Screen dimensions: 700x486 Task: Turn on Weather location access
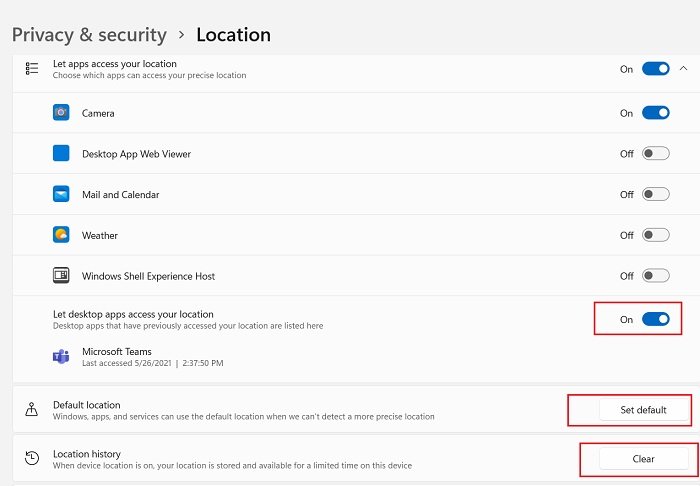pos(655,235)
